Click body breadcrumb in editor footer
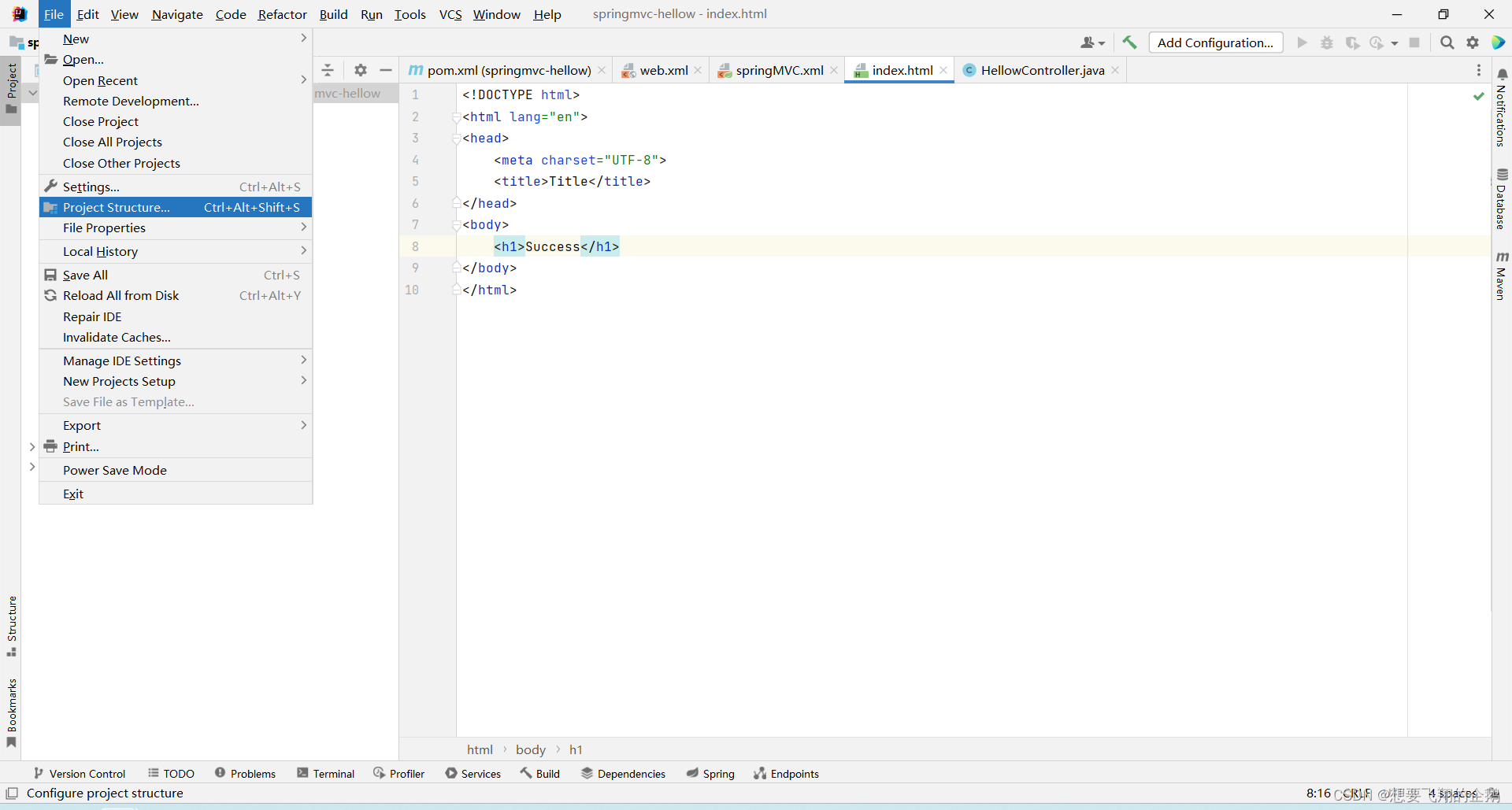Image resolution: width=1512 pixels, height=810 pixels. point(530,749)
